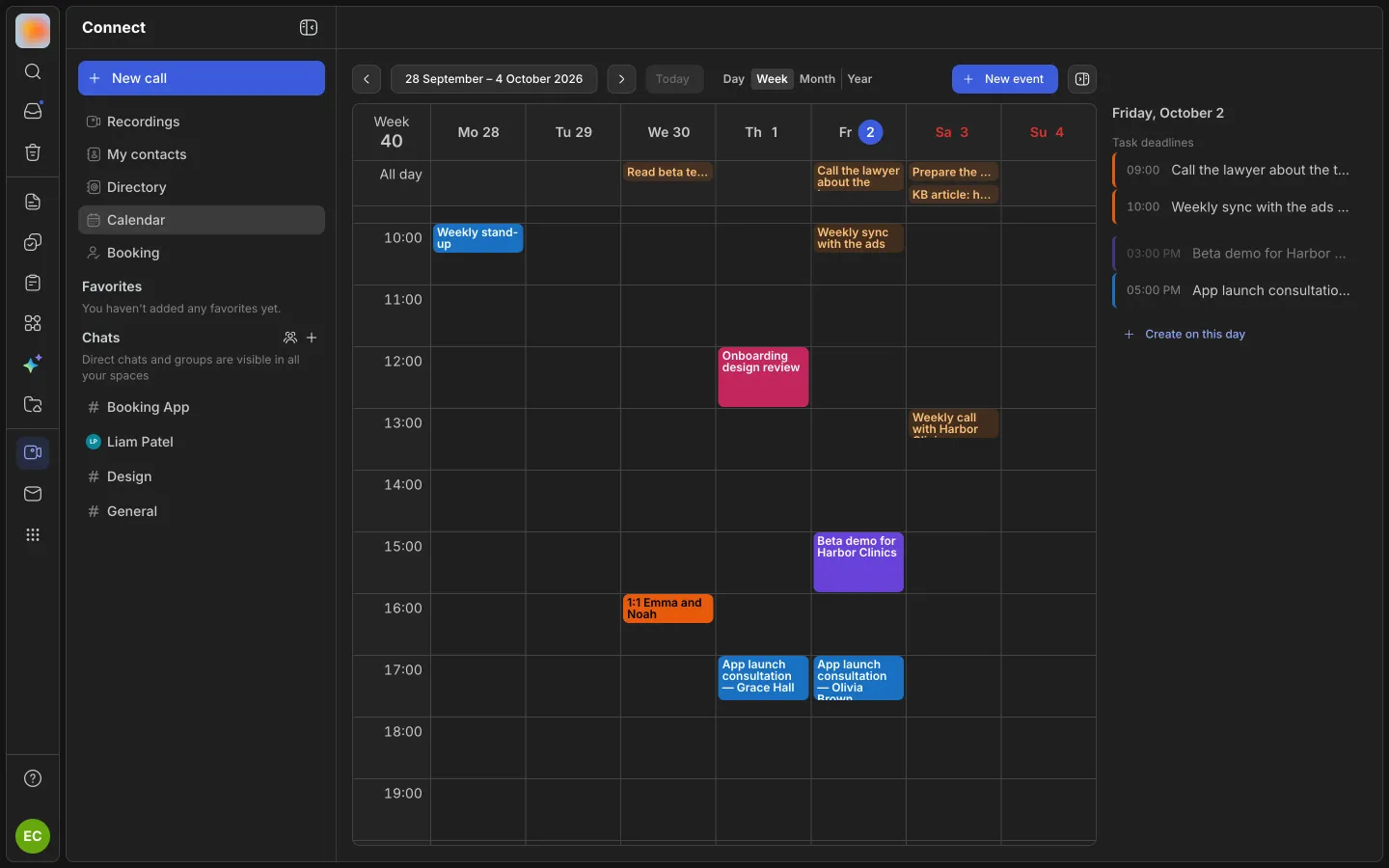Open the search icon in left rail

click(33, 71)
